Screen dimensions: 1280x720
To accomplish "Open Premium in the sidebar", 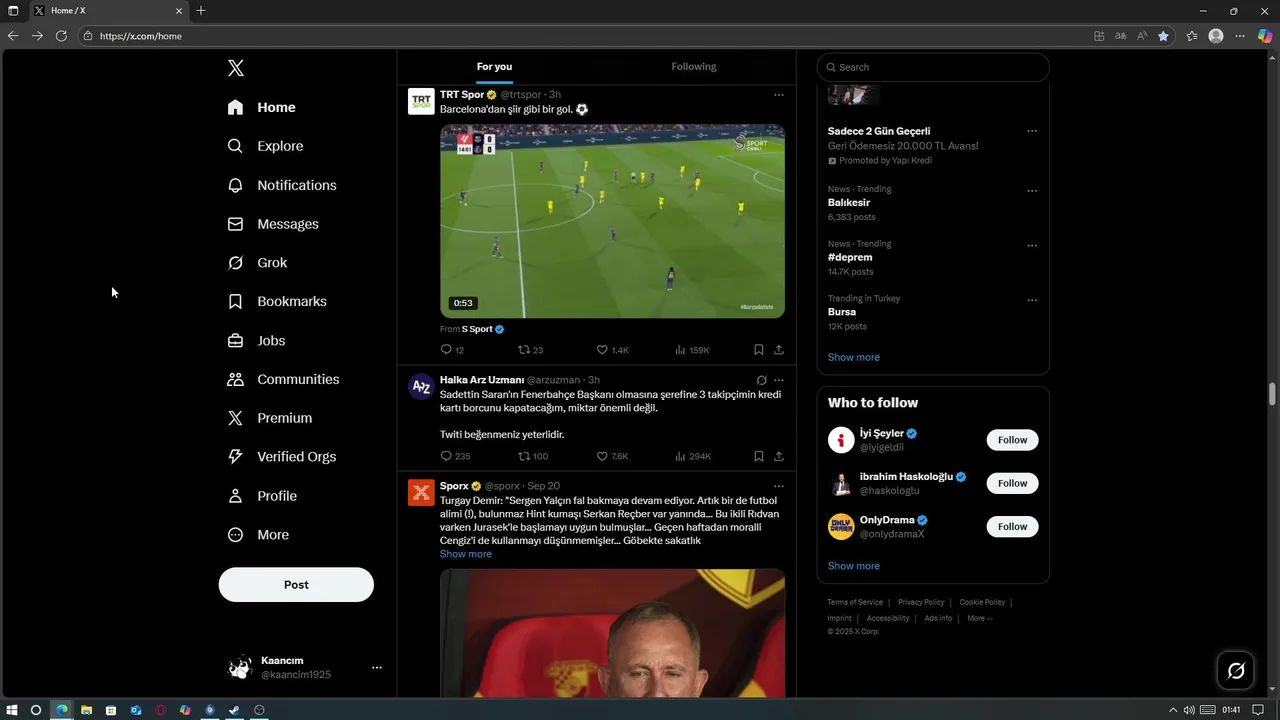I will (270, 418).
